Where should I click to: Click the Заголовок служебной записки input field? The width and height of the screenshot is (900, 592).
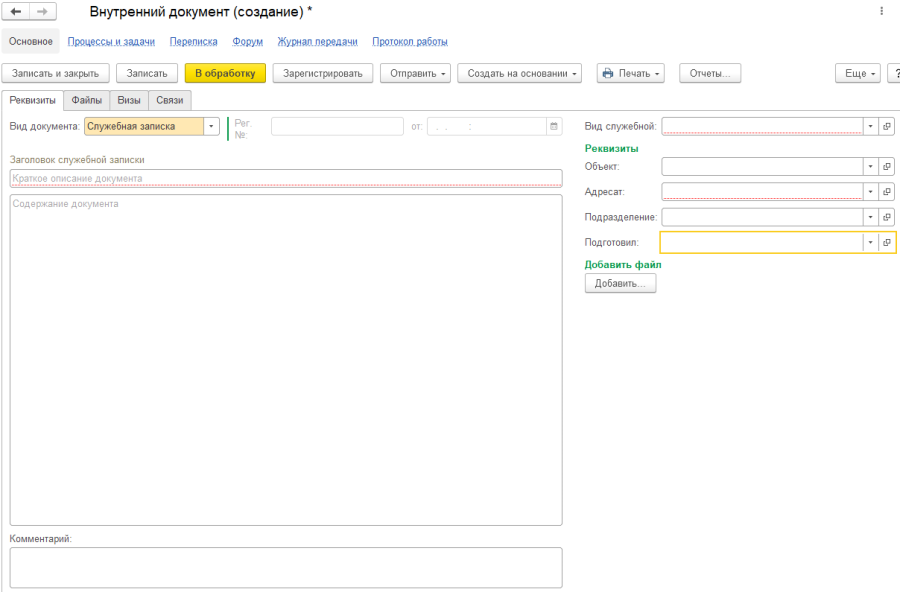click(x=285, y=178)
